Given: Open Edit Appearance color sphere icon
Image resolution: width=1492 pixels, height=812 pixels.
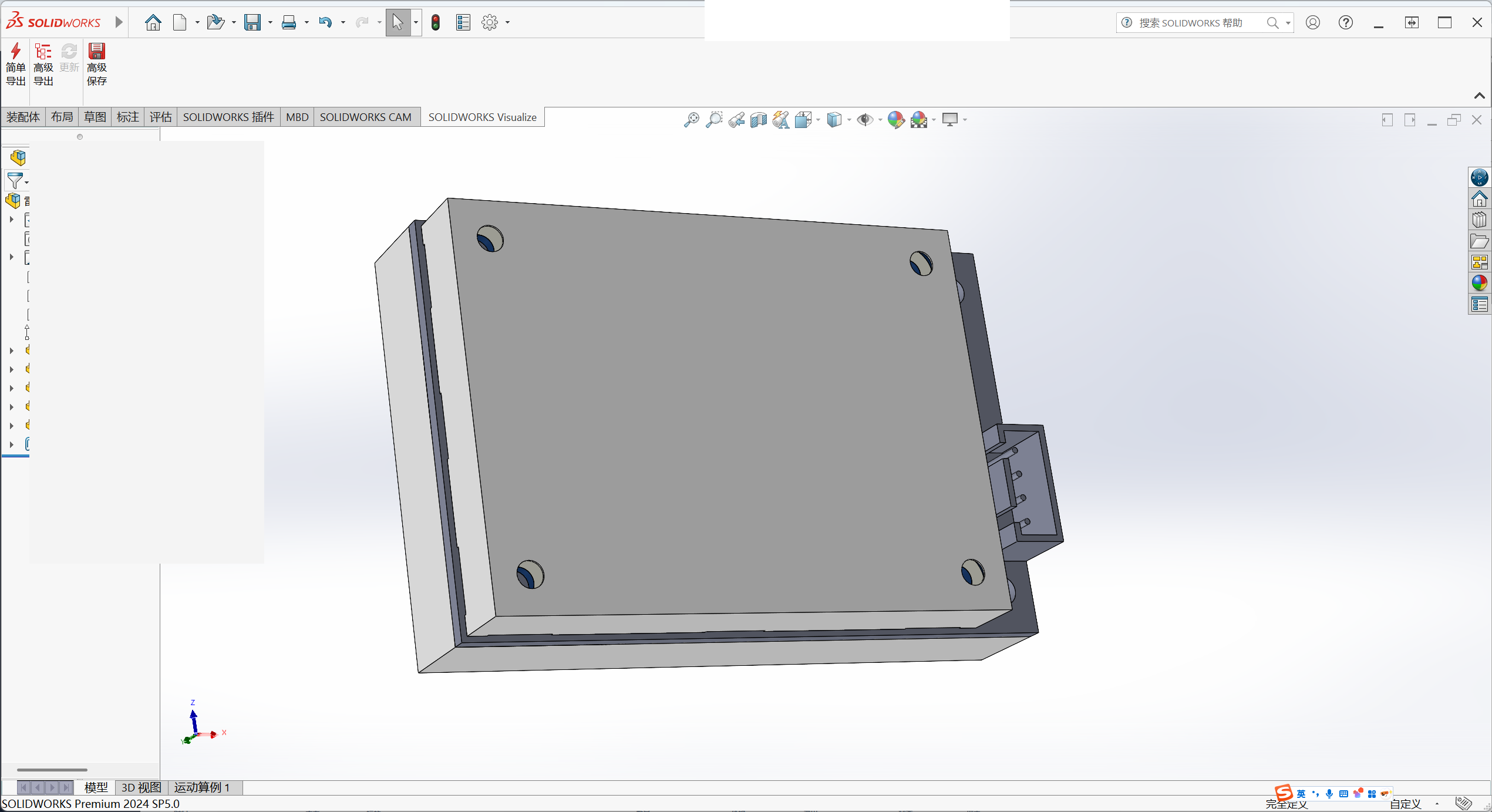Looking at the screenshot, I should click(896, 120).
